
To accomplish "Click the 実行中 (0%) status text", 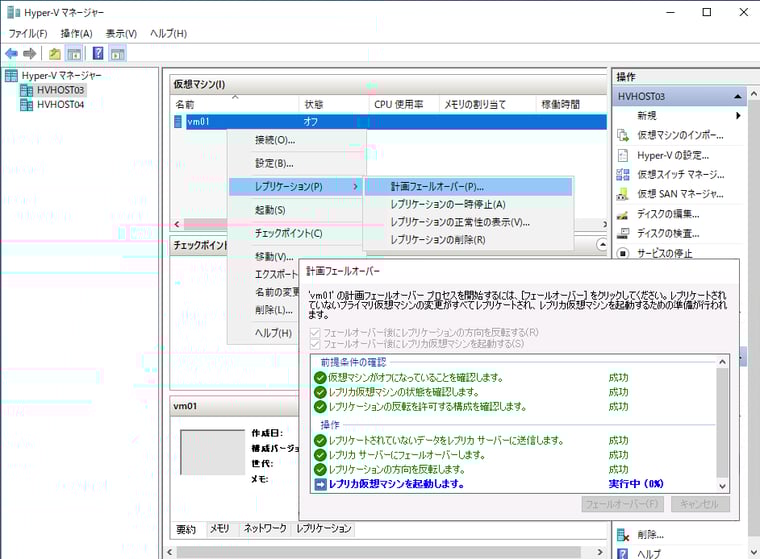I will pyautogui.click(x=636, y=484).
